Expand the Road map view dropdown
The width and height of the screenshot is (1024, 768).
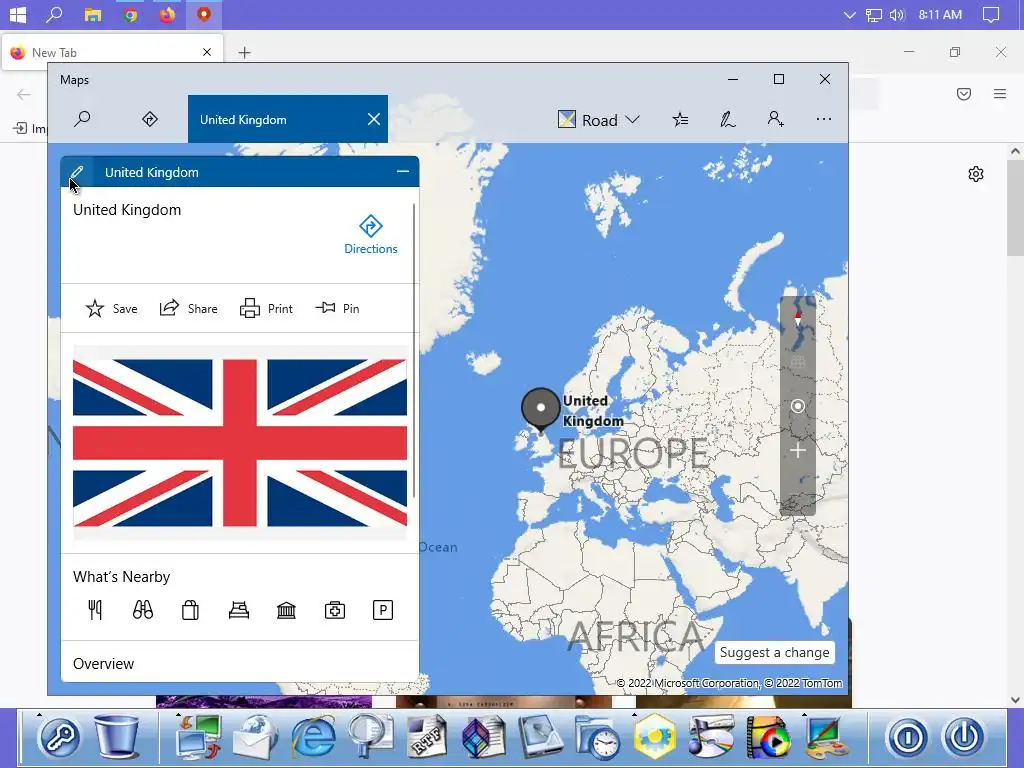point(598,120)
